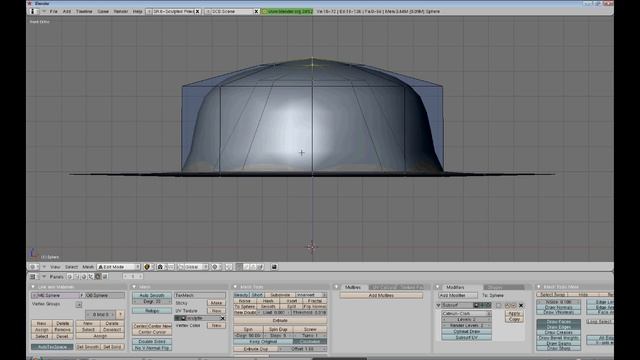Click Center Cursor
The height and width of the screenshot is (360, 640).
click(152, 332)
